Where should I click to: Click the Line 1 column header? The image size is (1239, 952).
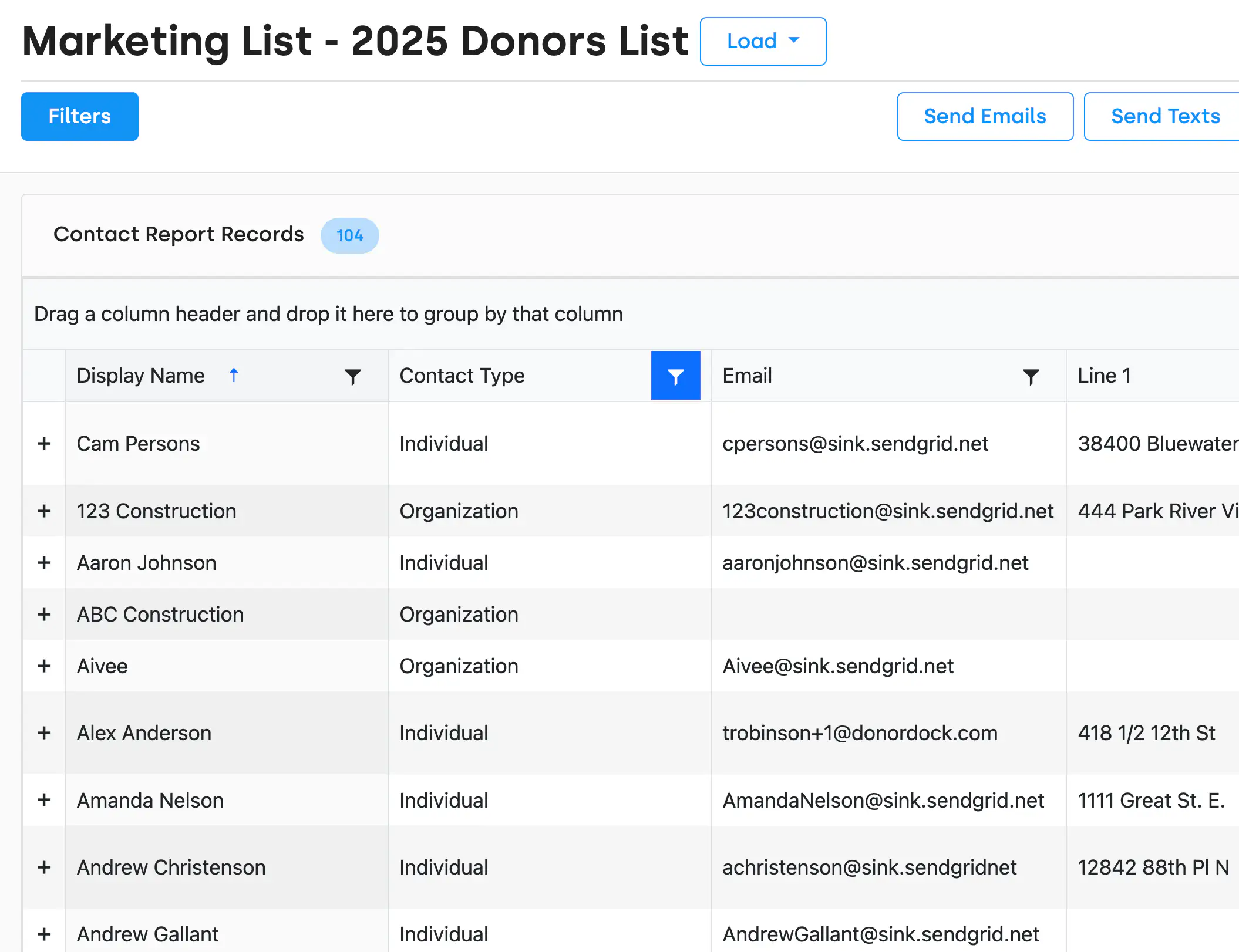point(1104,376)
